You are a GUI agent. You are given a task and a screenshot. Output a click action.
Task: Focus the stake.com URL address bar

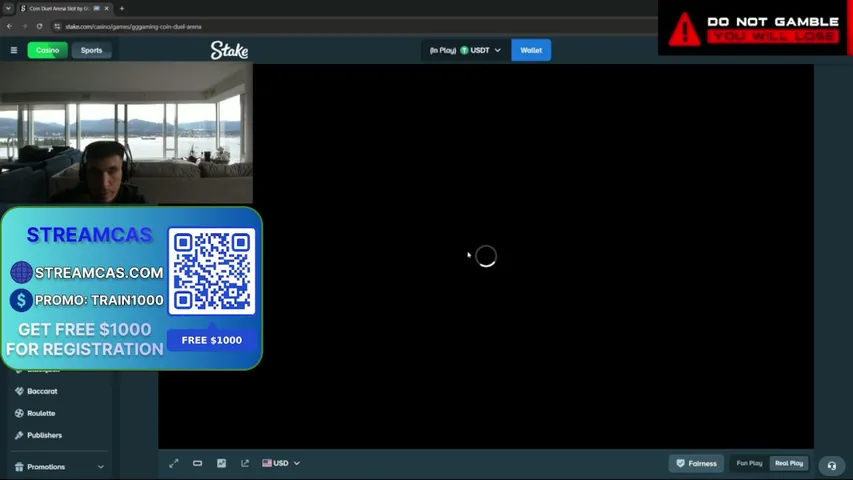[133, 26]
